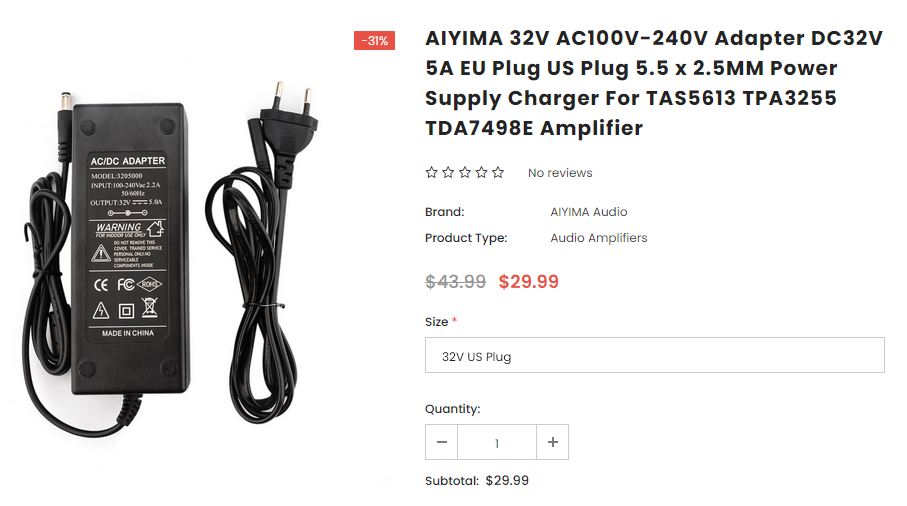
Task: Click the $29.99 sale price
Action: (x=529, y=282)
